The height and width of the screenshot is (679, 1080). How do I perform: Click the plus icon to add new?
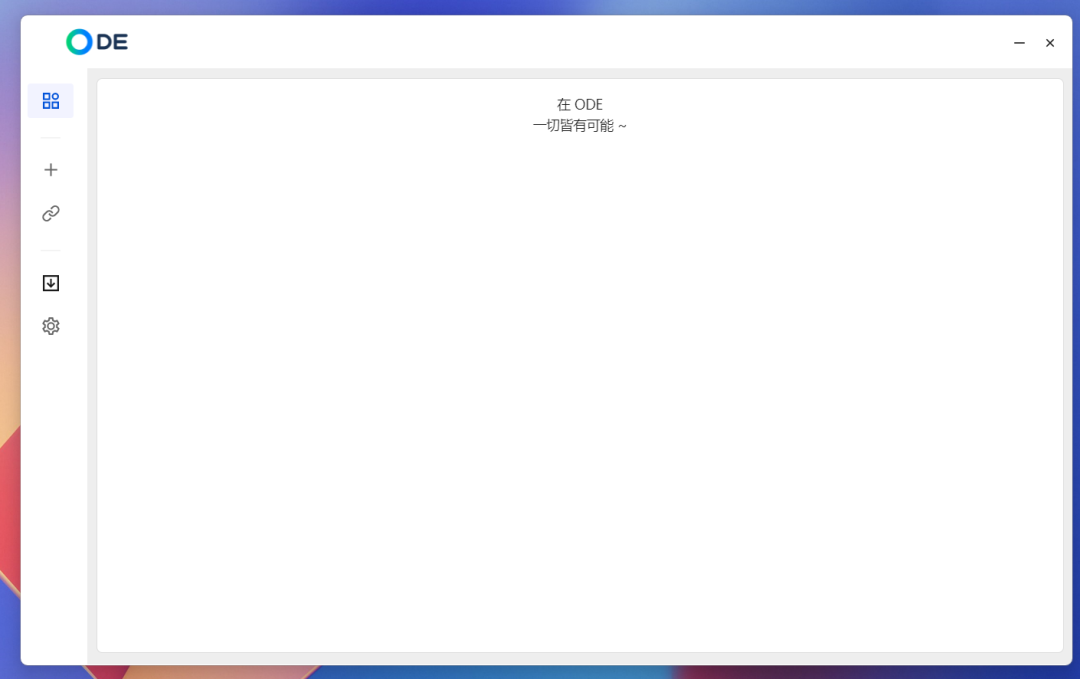51,170
